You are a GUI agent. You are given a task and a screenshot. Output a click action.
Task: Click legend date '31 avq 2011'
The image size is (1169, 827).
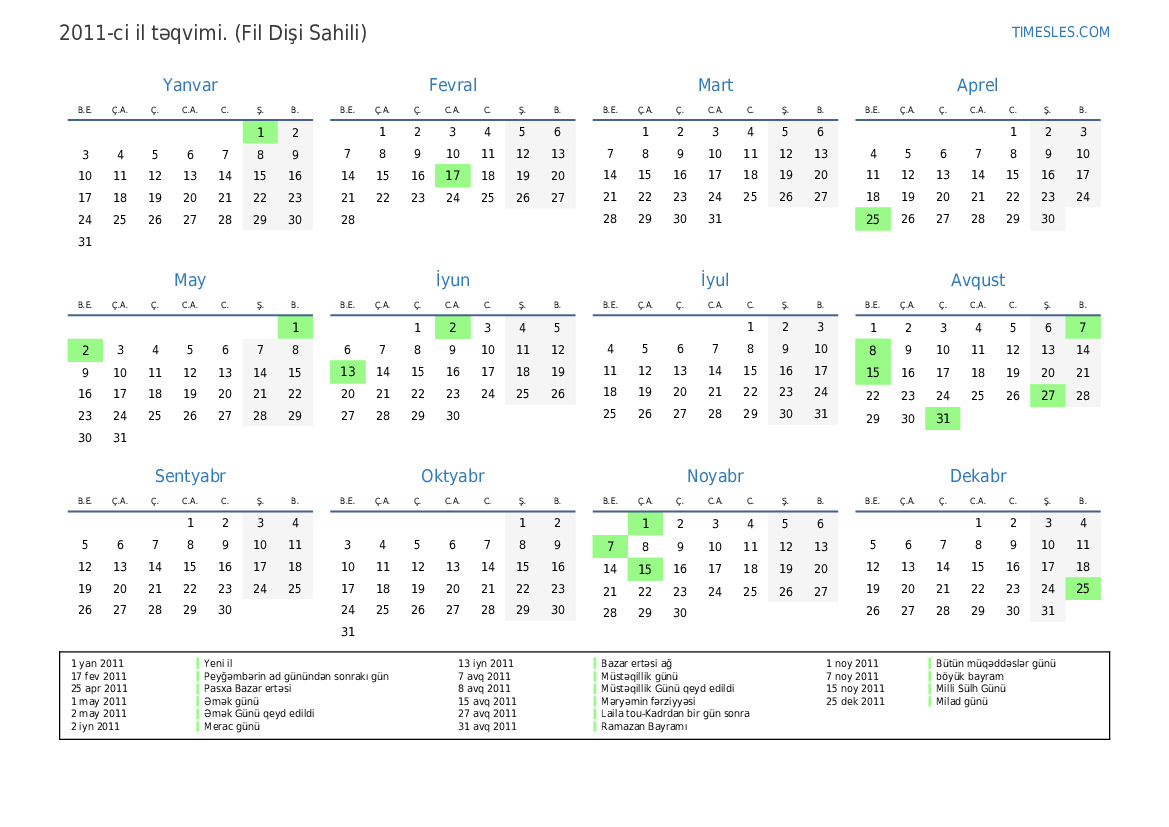click(487, 726)
